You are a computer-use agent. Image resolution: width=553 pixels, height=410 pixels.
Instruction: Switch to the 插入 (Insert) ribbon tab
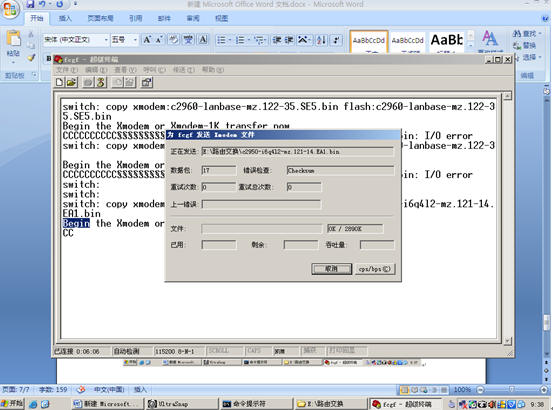(65, 18)
